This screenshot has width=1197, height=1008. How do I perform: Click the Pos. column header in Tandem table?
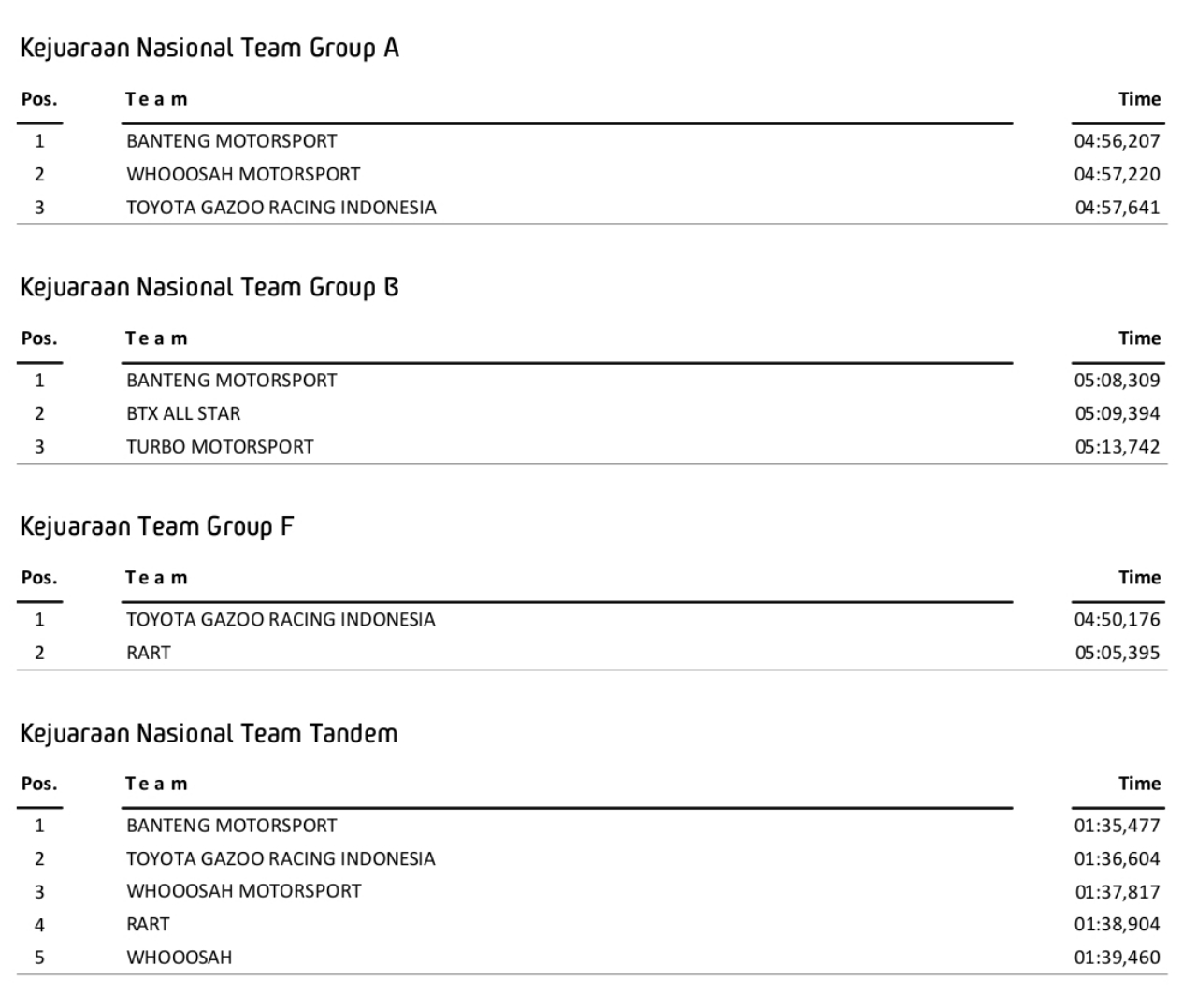point(39,784)
